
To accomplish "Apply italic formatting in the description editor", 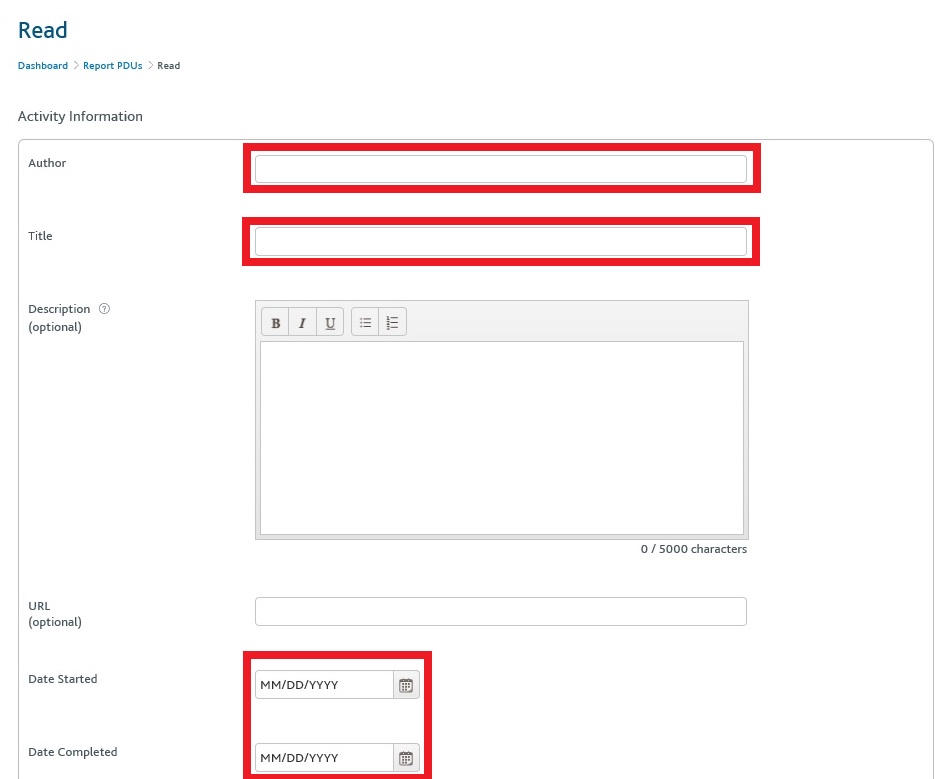I will (302, 323).
